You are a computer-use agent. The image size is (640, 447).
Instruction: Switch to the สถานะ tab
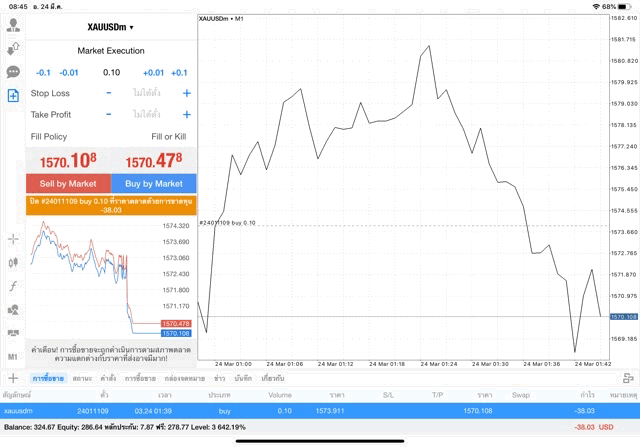(x=82, y=379)
